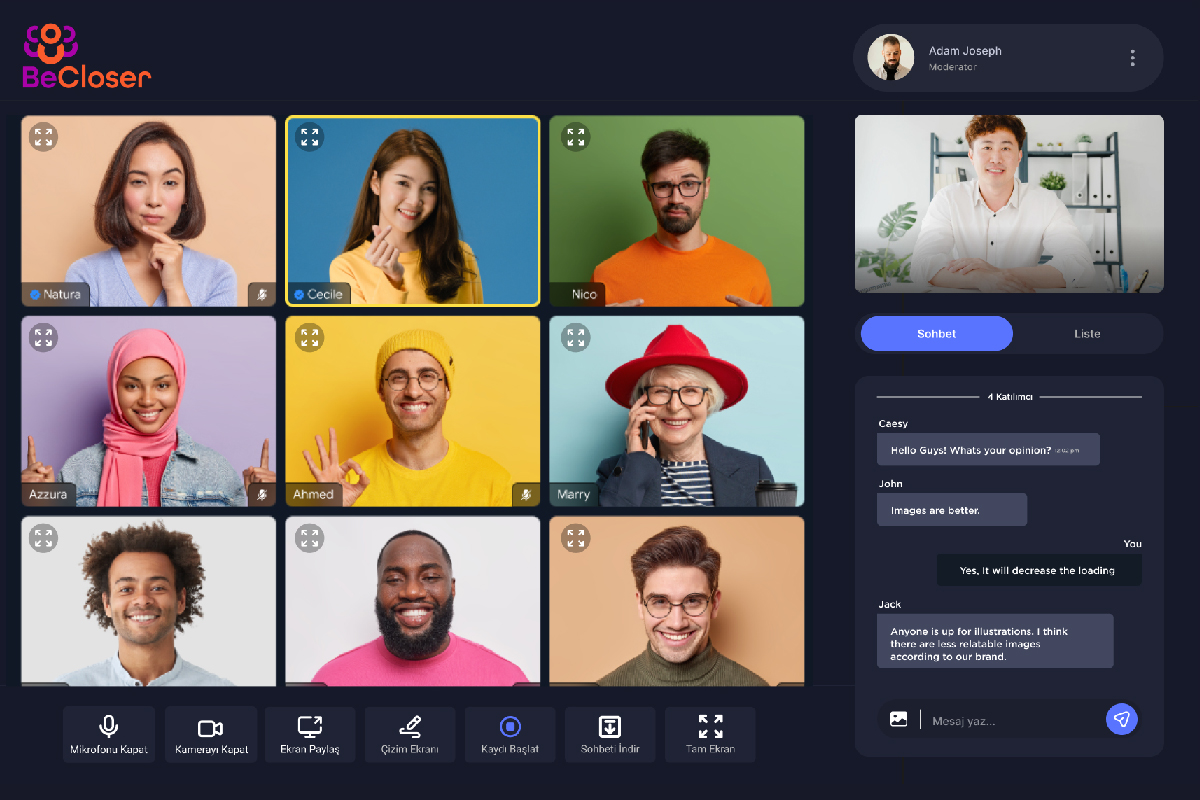This screenshot has height=800, width=1200.
Task: Open the three-dot menu beside Adam Joseph
Action: point(1132,58)
